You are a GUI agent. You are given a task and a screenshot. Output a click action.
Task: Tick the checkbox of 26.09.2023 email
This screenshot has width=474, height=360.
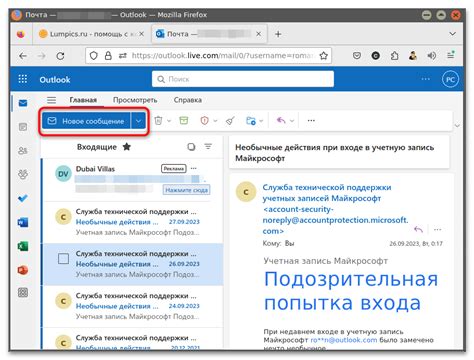coord(63,259)
